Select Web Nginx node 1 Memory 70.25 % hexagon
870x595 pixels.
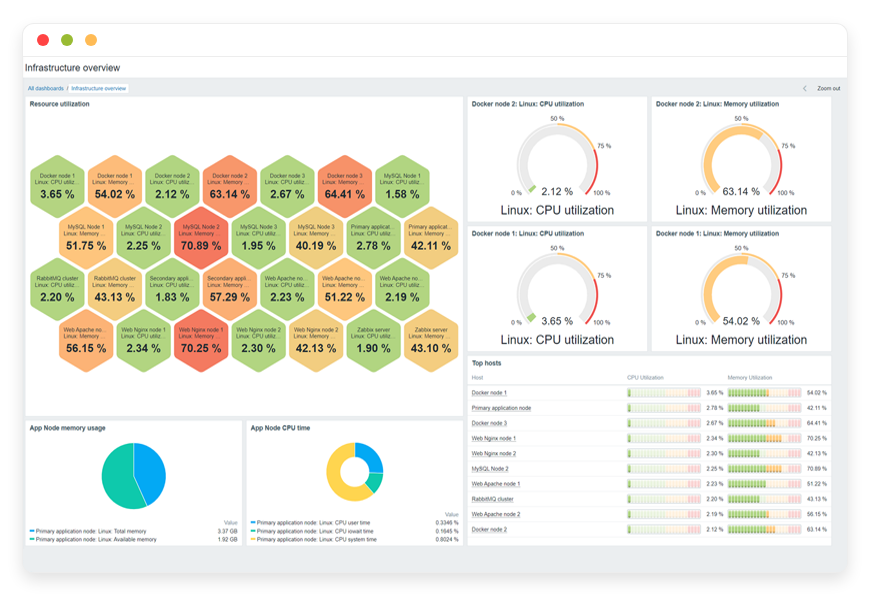[201, 341]
